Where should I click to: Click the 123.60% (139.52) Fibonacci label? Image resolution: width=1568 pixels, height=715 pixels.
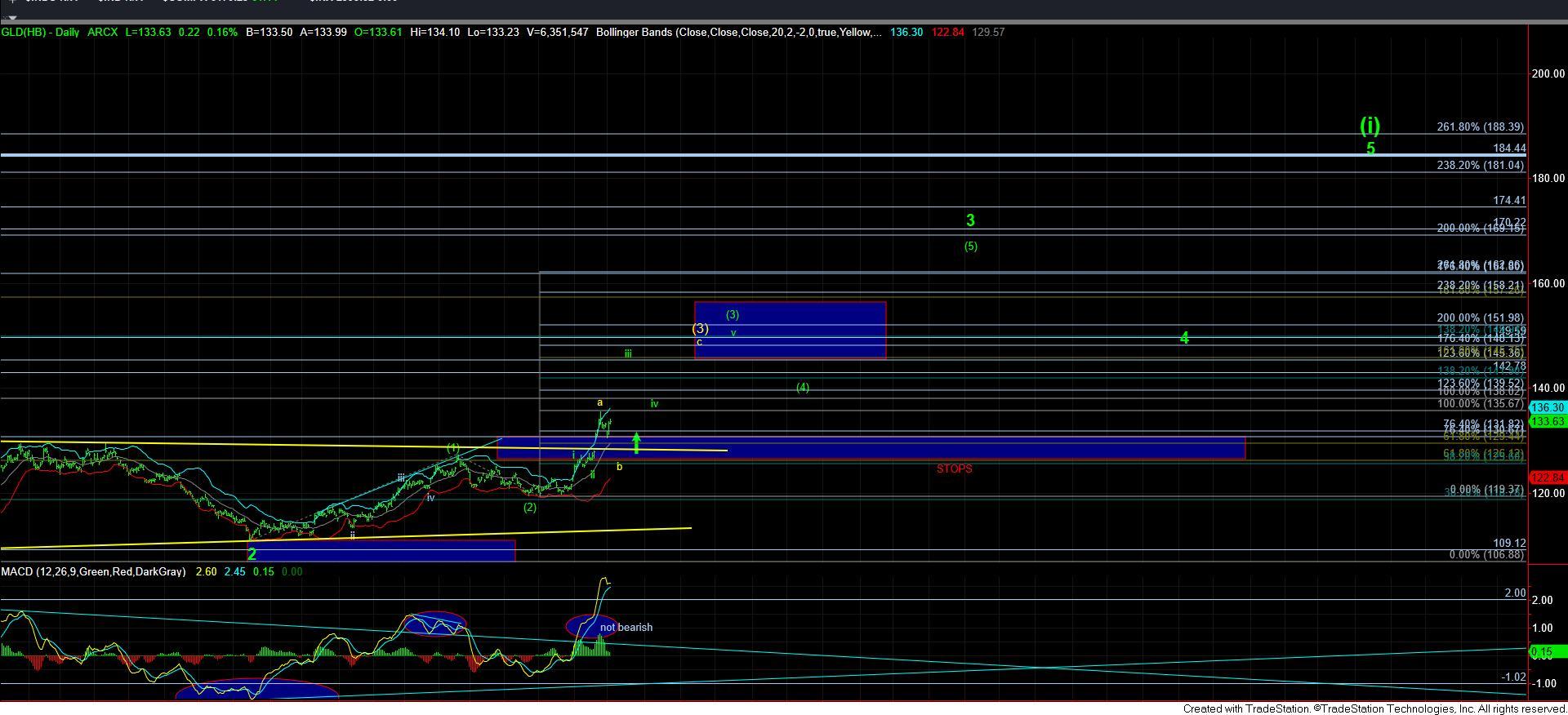pos(1480,384)
